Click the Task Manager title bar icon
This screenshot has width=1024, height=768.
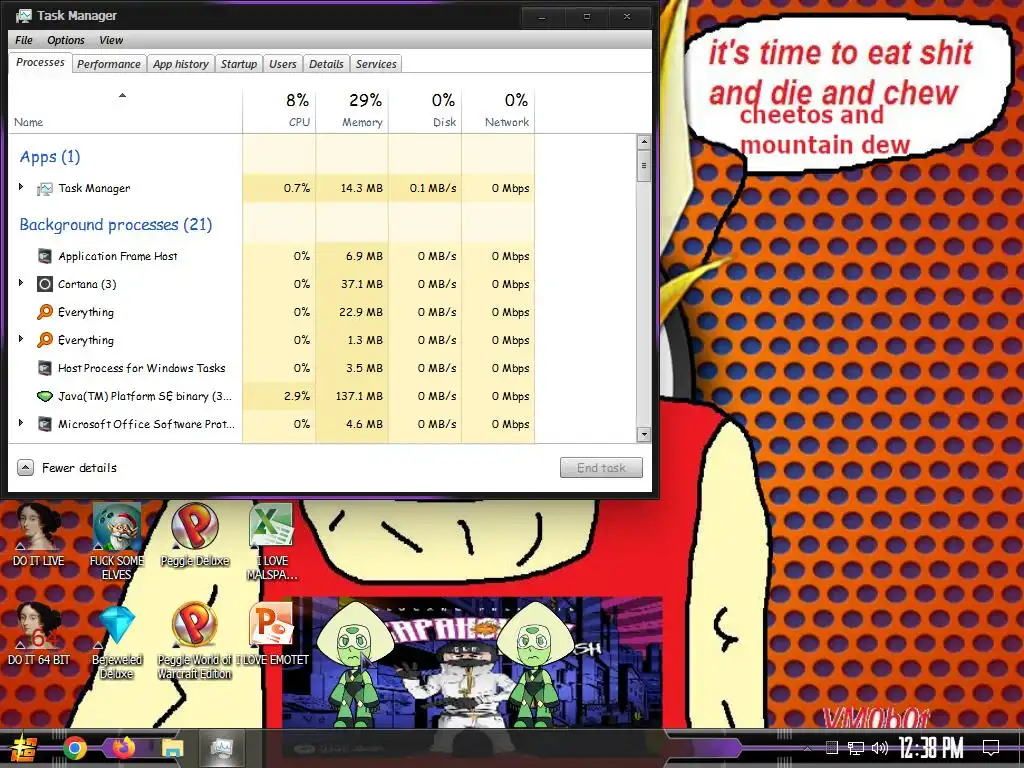[x=24, y=15]
